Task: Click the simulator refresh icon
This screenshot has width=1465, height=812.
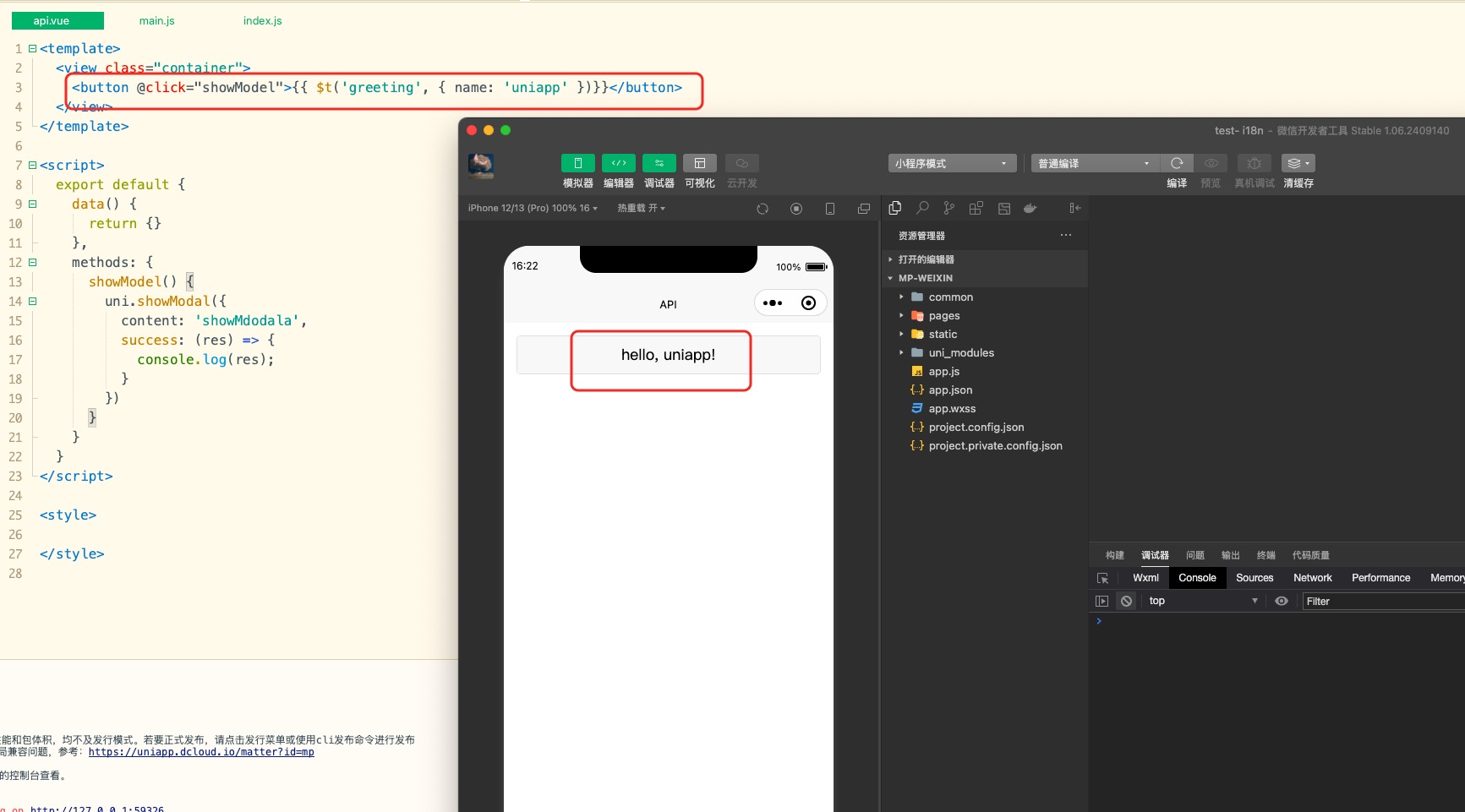Action: click(x=763, y=209)
